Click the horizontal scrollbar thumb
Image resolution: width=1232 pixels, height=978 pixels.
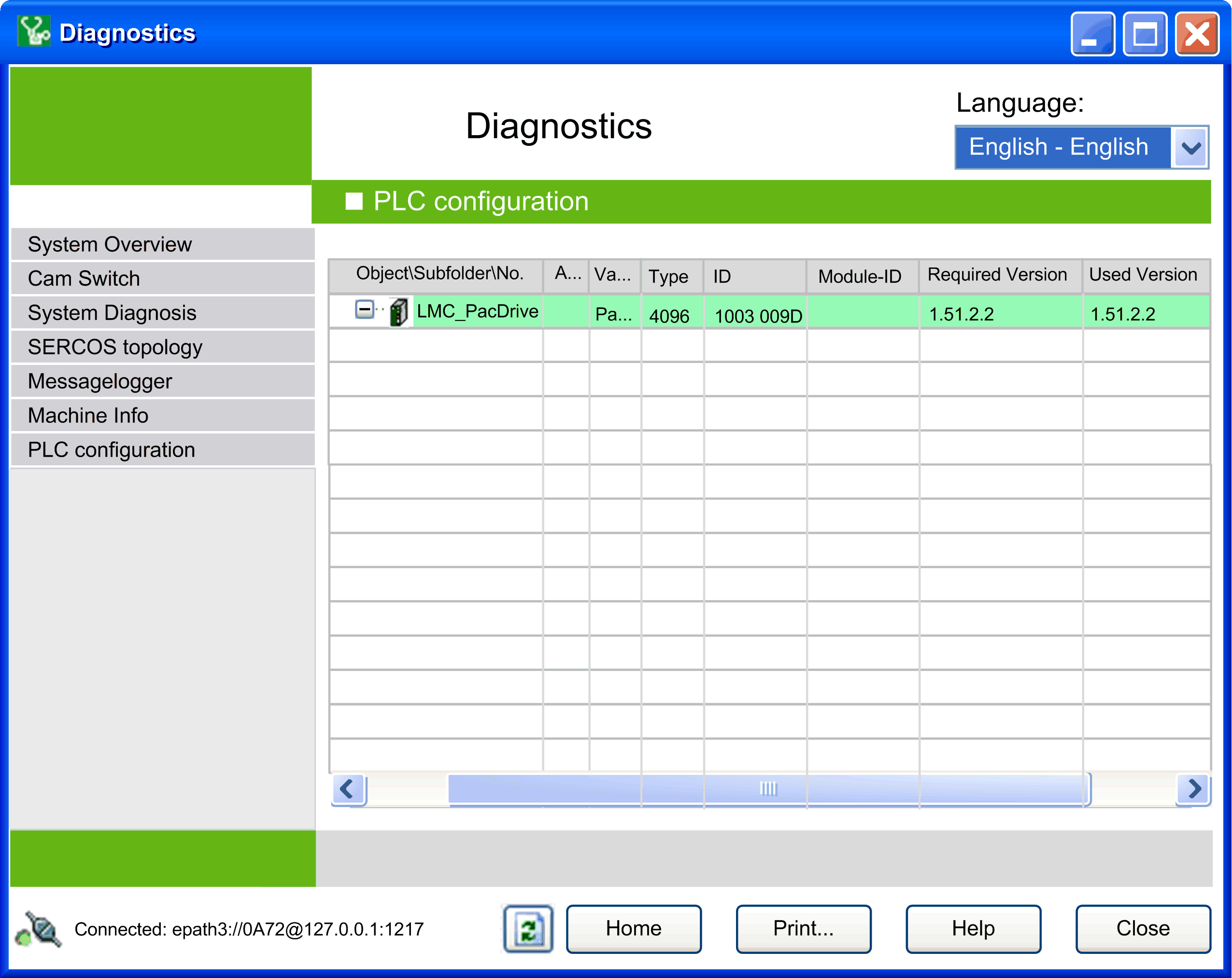(x=768, y=789)
